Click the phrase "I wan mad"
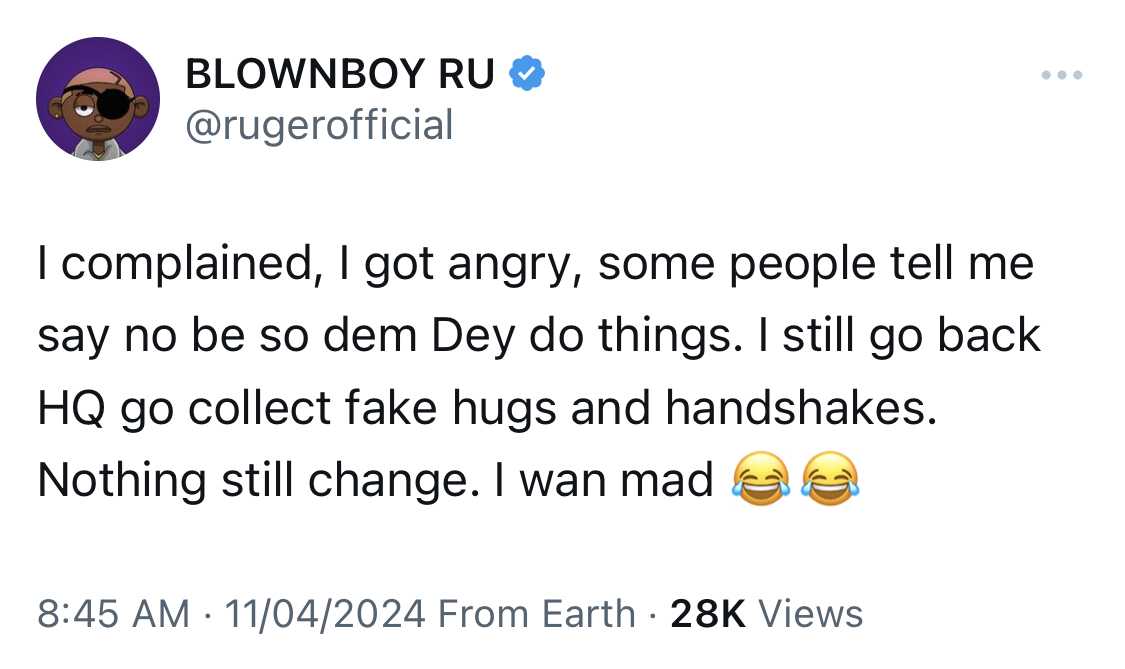This screenshot has width=1125, height=669. pyautogui.click(x=604, y=479)
